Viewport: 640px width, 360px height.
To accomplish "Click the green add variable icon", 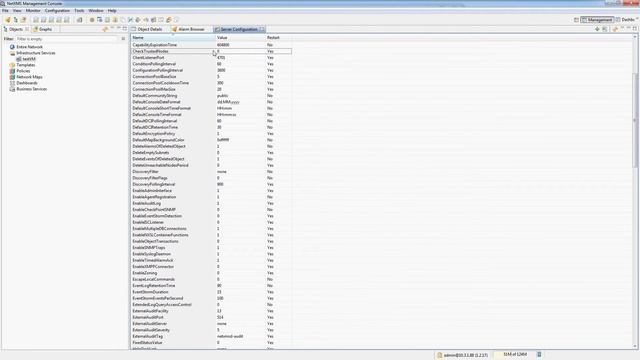I will pyautogui.click(x=597, y=29).
